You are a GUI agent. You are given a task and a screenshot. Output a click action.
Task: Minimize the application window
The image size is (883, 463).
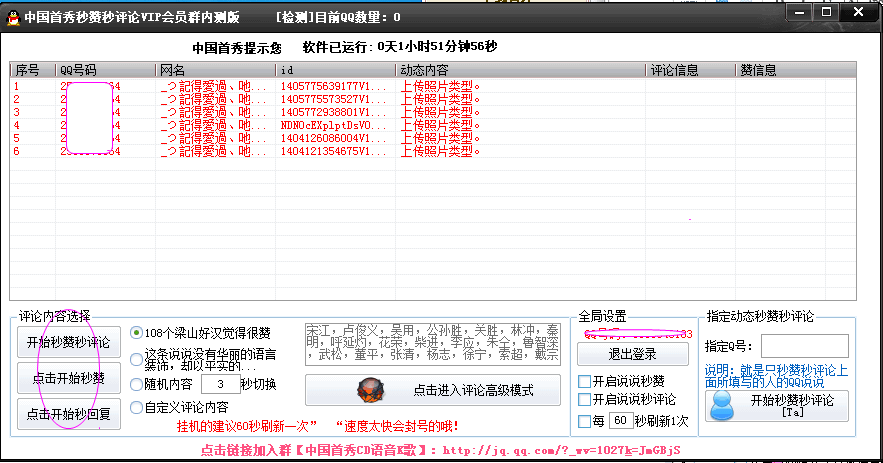pyautogui.click(x=799, y=12)
